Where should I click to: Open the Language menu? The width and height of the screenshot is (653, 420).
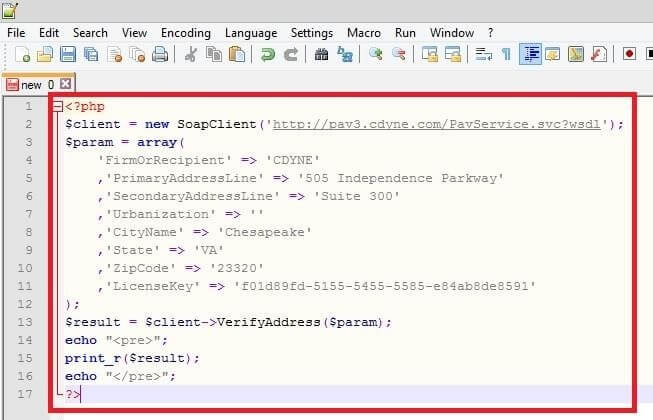(251, 33)
